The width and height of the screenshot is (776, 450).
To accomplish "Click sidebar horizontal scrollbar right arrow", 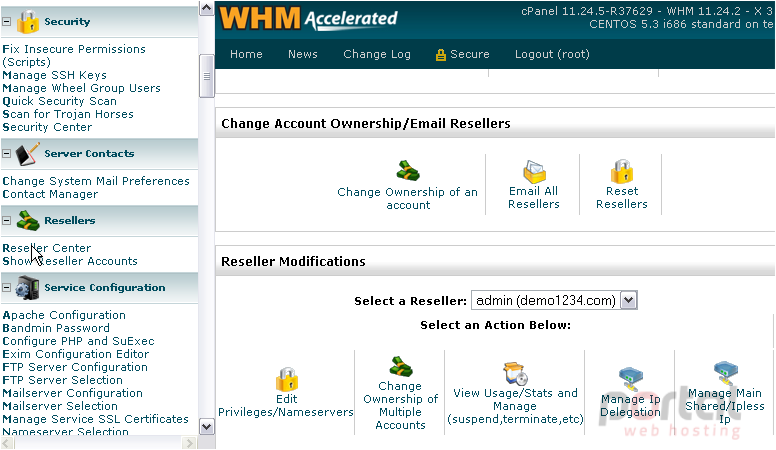I will 189,443.
